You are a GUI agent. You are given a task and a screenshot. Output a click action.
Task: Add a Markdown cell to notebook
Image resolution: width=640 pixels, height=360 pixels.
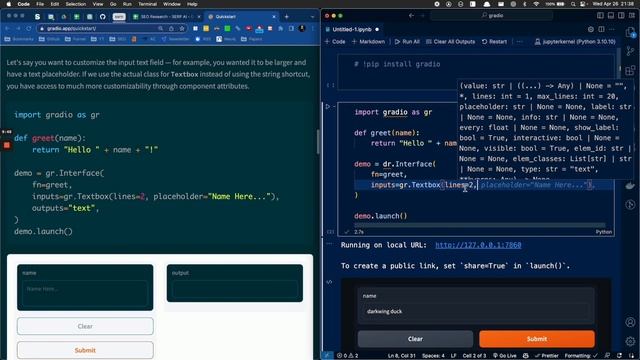(x=369, y=42)
